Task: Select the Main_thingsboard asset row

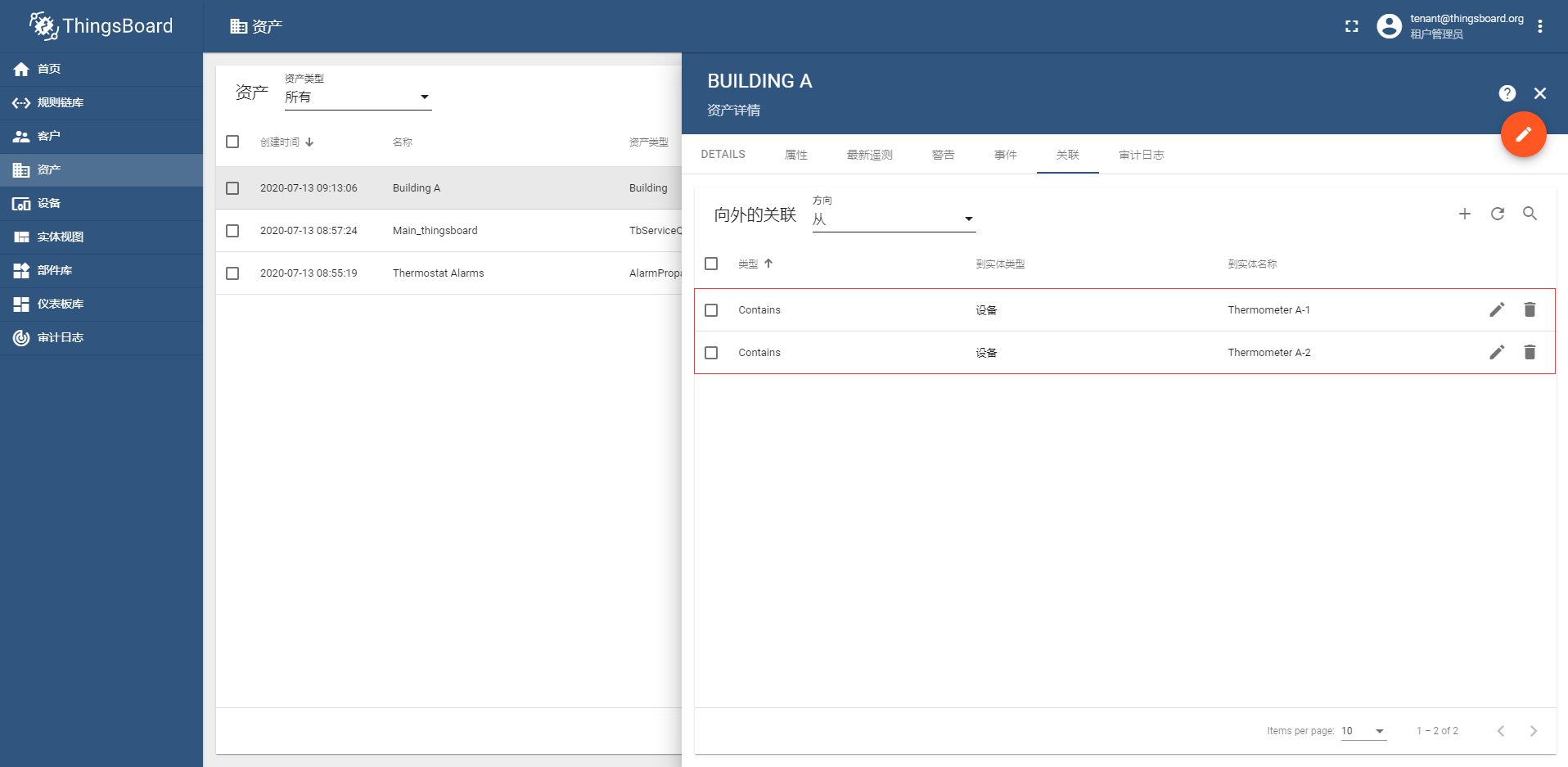Action: 435,230
